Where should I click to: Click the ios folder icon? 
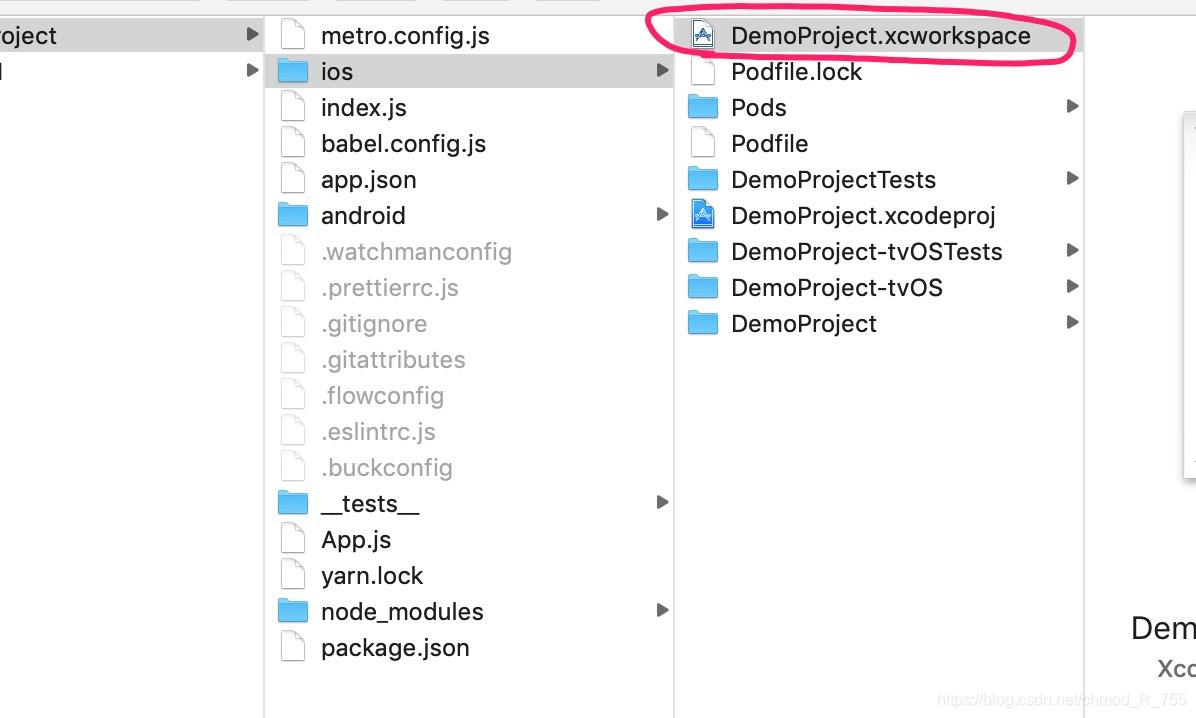coord(293,71)
